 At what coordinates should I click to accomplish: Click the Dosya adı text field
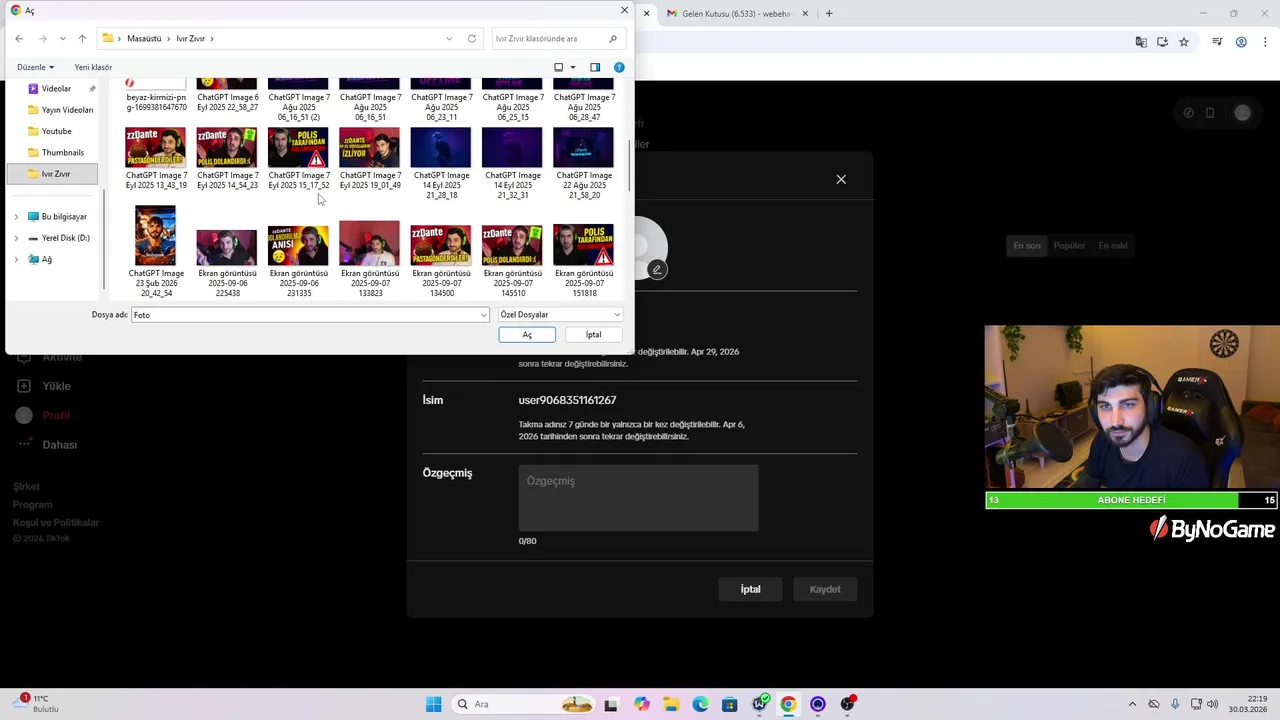click(305, 315)
